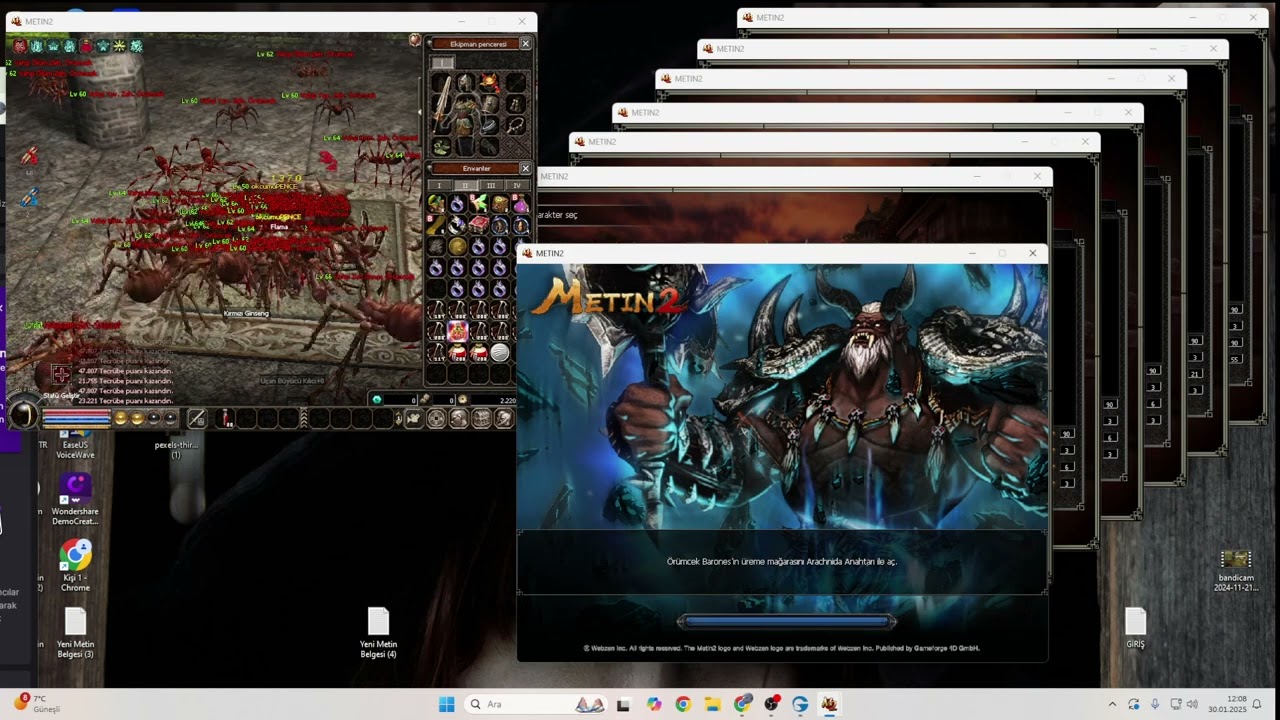Pick the gold coin item in inventory
This screenshot has height=720, width=1280.
tap(456, 245)
